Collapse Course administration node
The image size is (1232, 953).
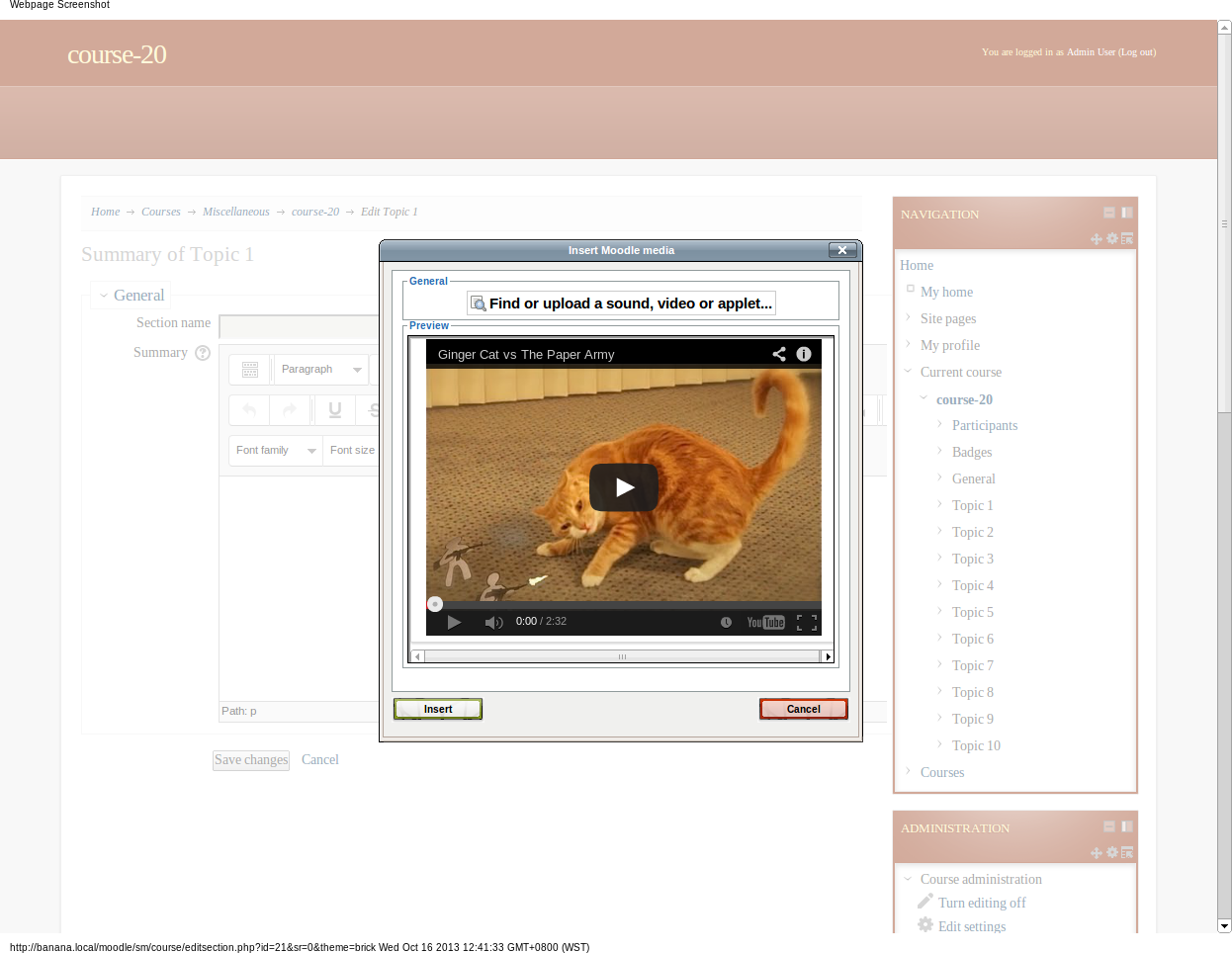(x=908, y=879)
